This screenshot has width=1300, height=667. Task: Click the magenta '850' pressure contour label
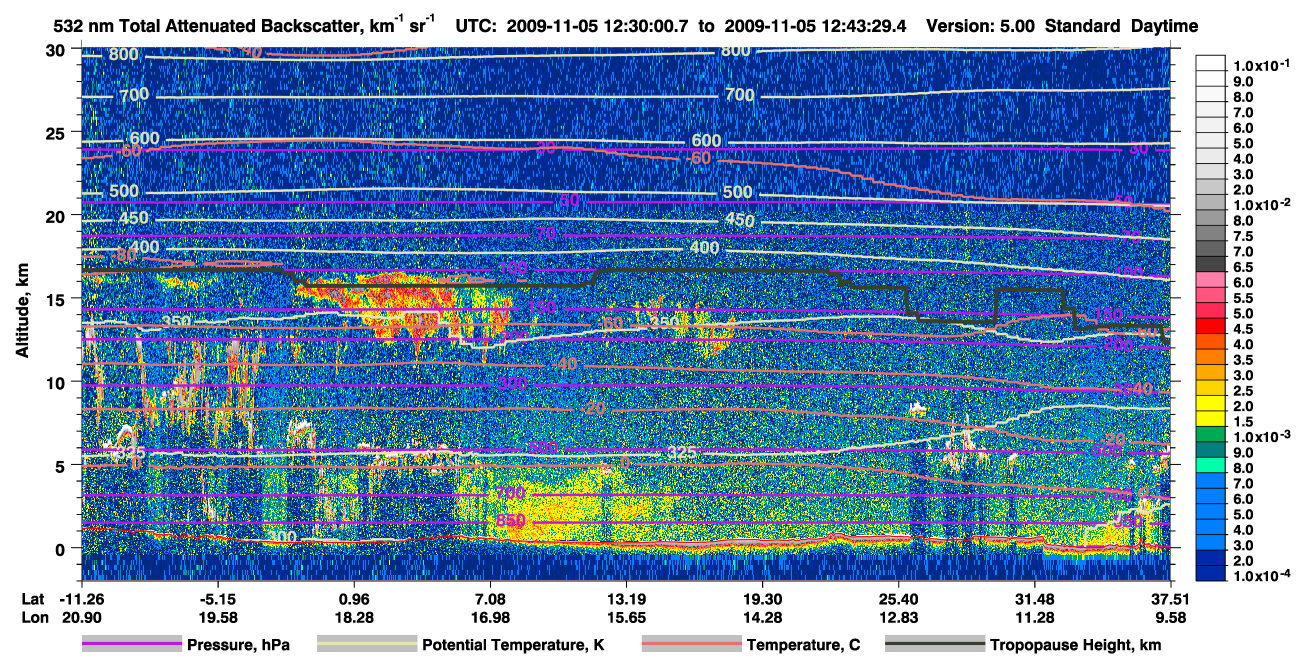pyautogui.click(x=511, y=521)
